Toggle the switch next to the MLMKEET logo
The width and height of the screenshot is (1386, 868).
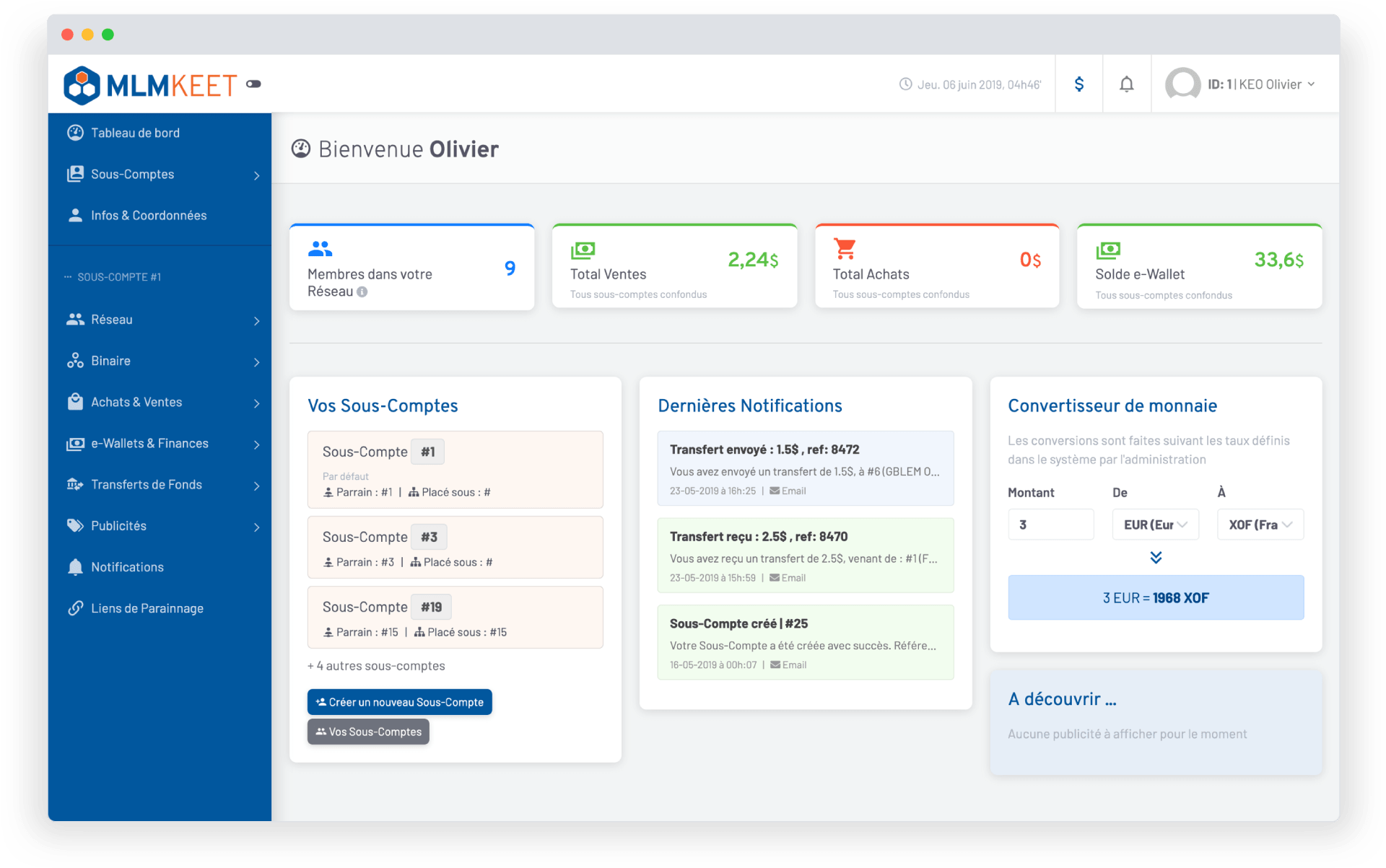click(252, 84)
